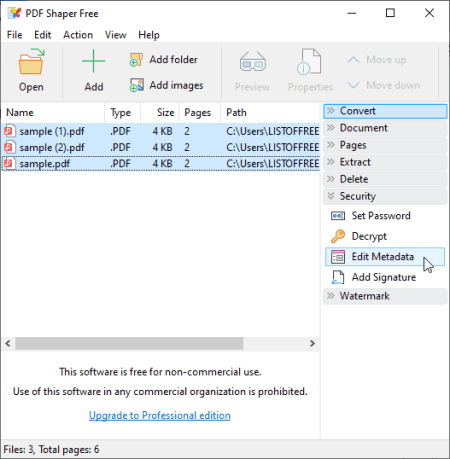Open the Help menu
Viewport: 450px width, 459px height.
149,35
